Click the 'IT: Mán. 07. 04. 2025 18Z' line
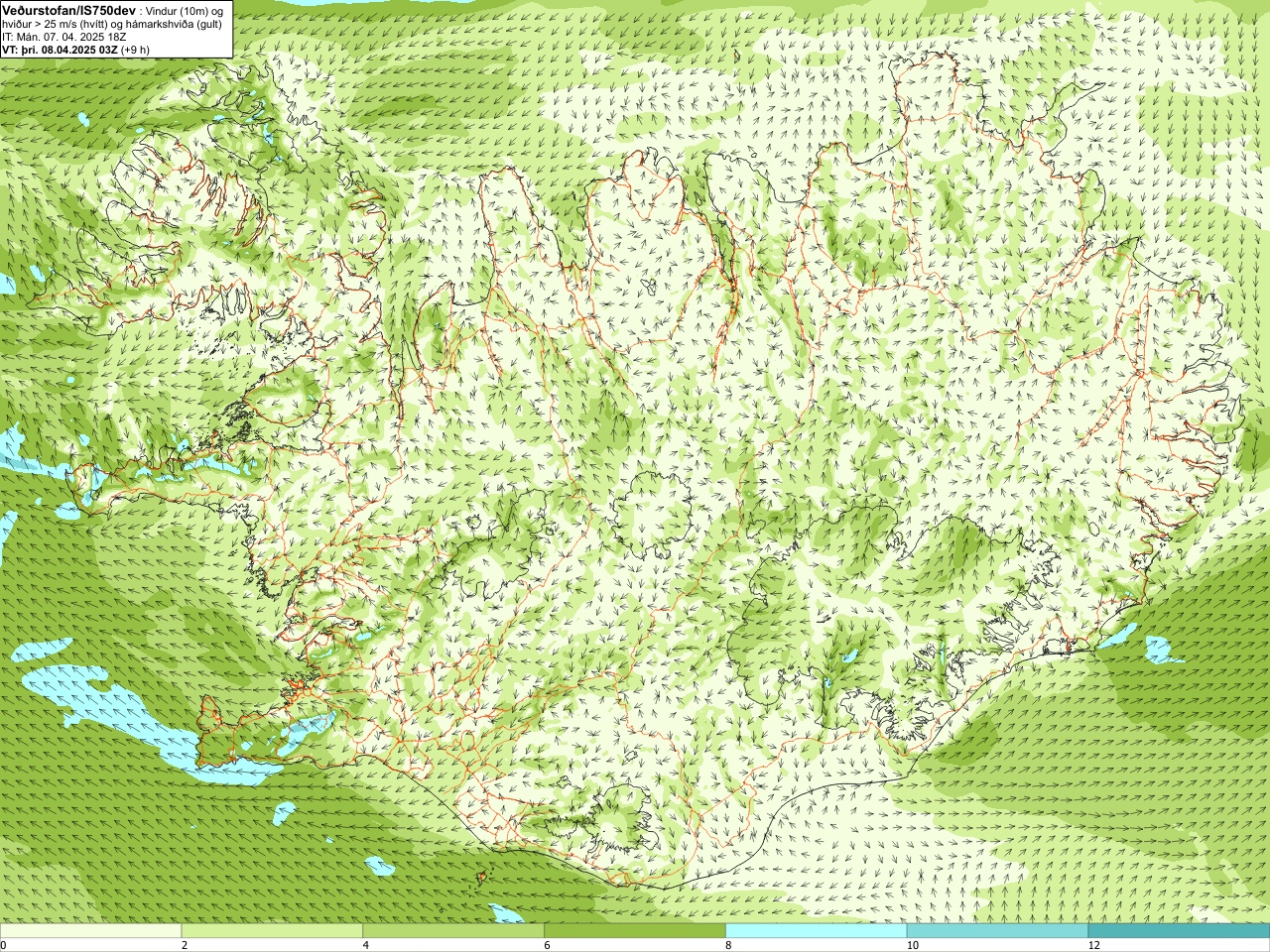This screenshot has height=952, width=1270. (63, 37)
